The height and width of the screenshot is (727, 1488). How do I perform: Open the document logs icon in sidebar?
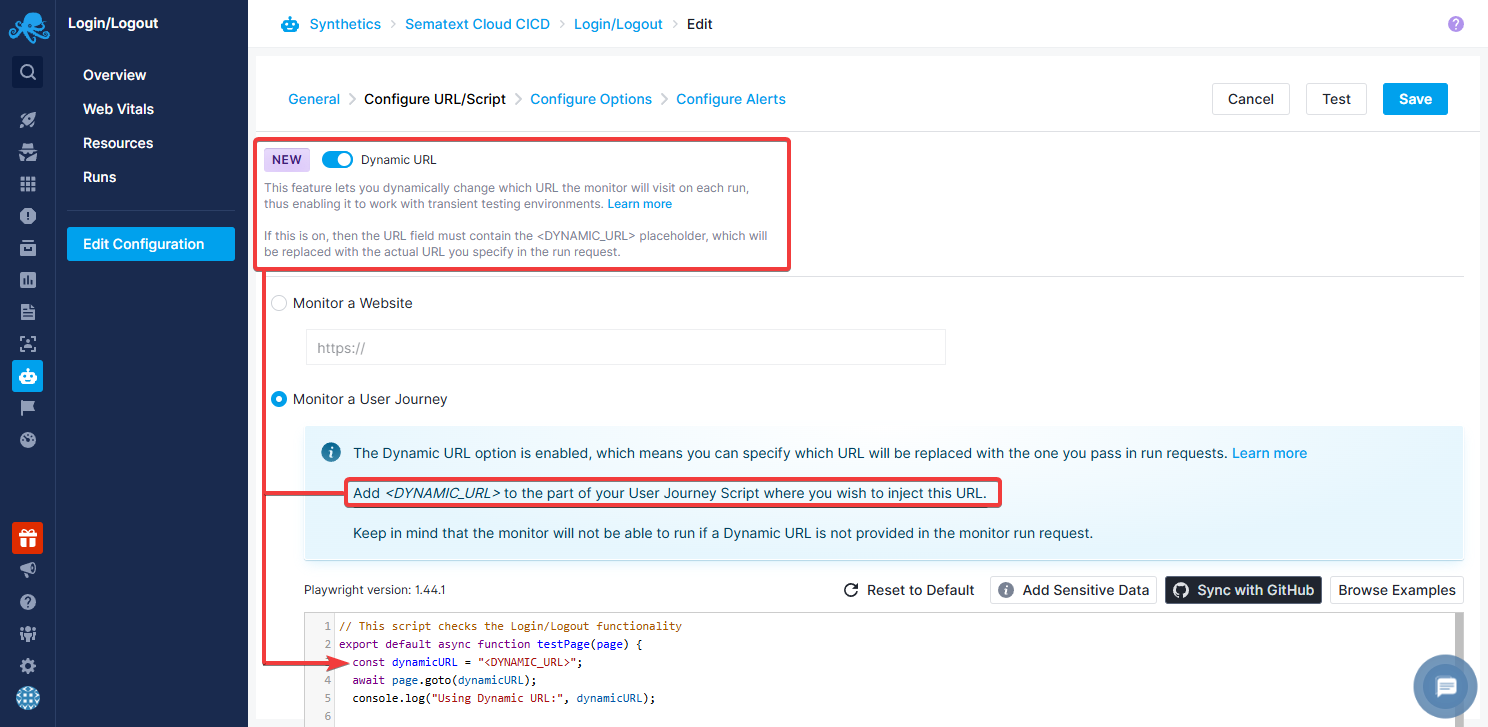coord(28,312)
